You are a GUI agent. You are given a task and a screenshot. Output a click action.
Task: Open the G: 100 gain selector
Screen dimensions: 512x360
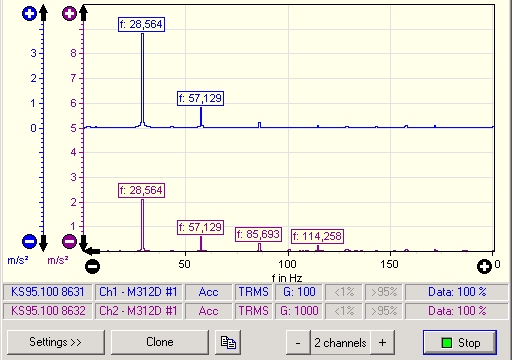click(299, 292)
